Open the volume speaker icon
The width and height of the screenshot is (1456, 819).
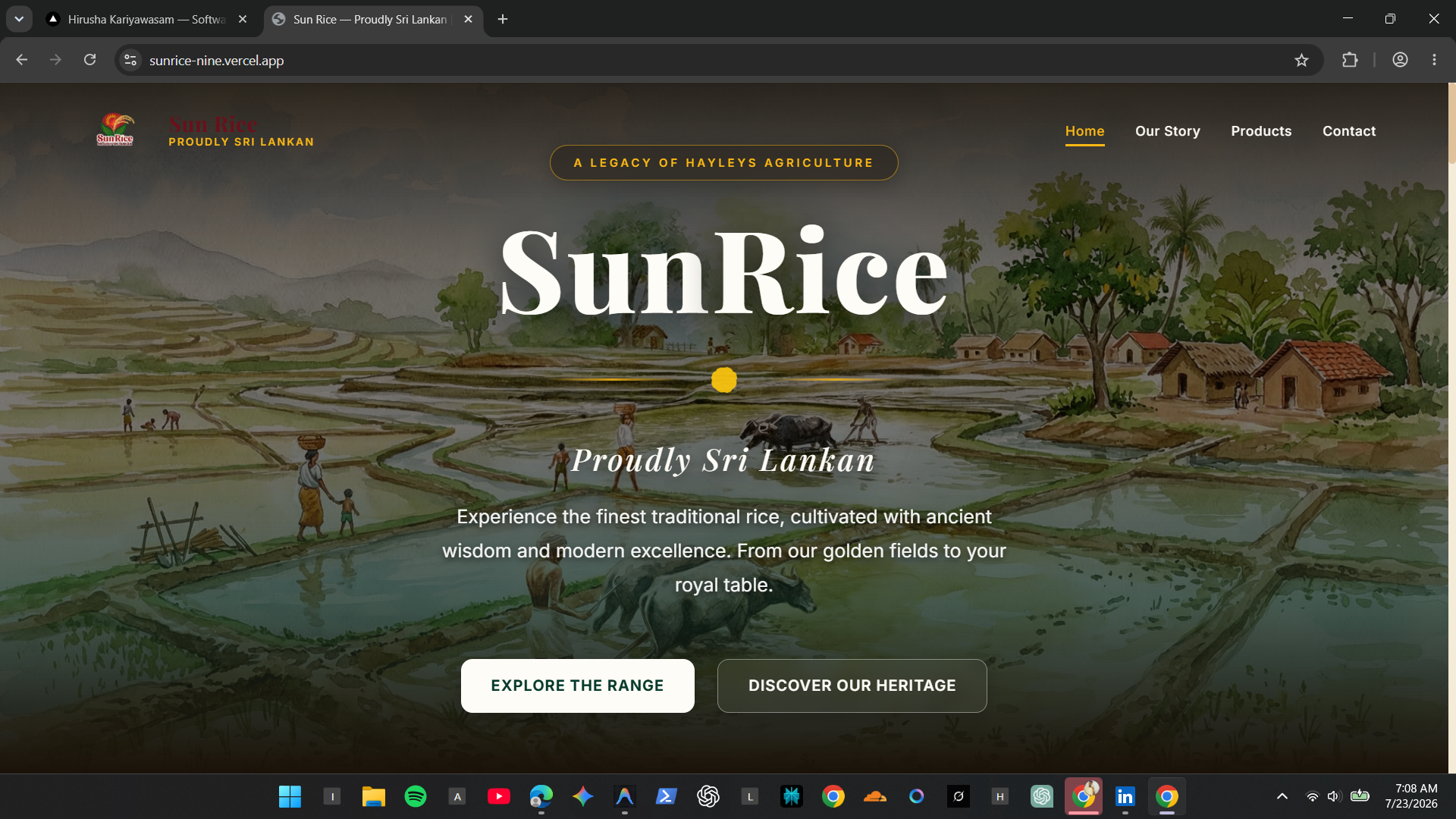tap(1334, 796)
